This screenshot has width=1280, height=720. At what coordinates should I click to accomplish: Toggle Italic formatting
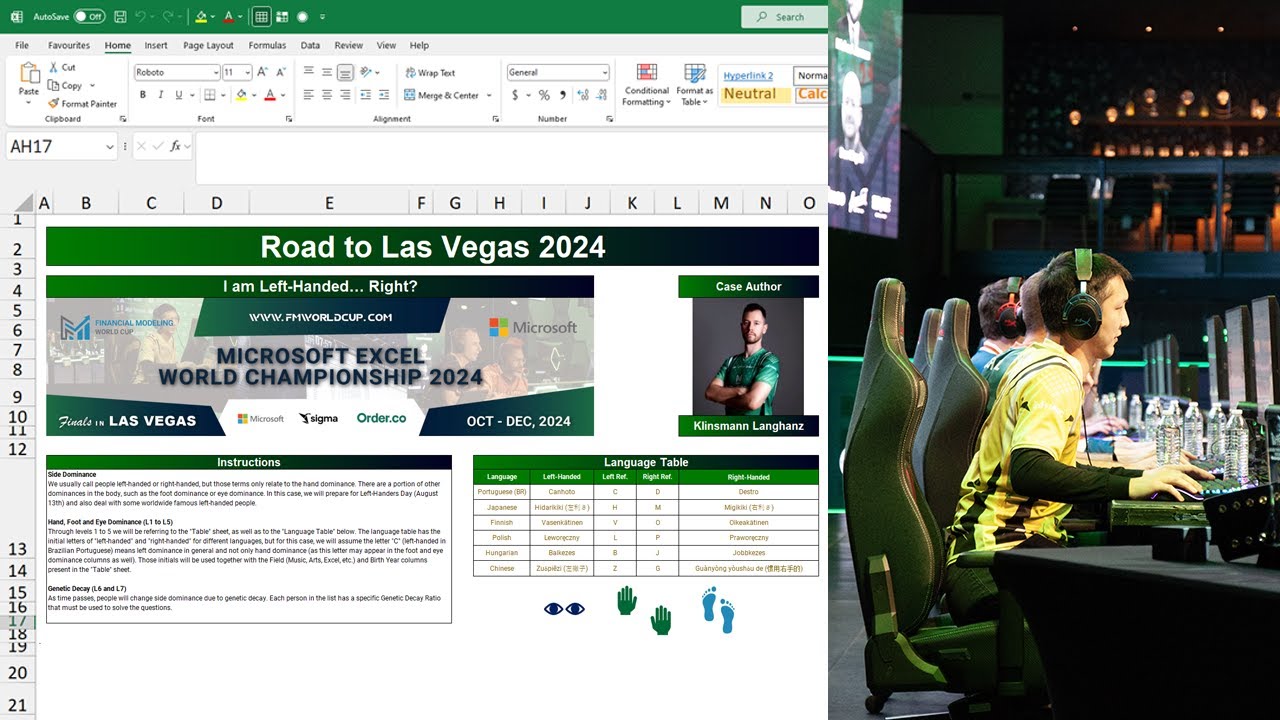161,95
